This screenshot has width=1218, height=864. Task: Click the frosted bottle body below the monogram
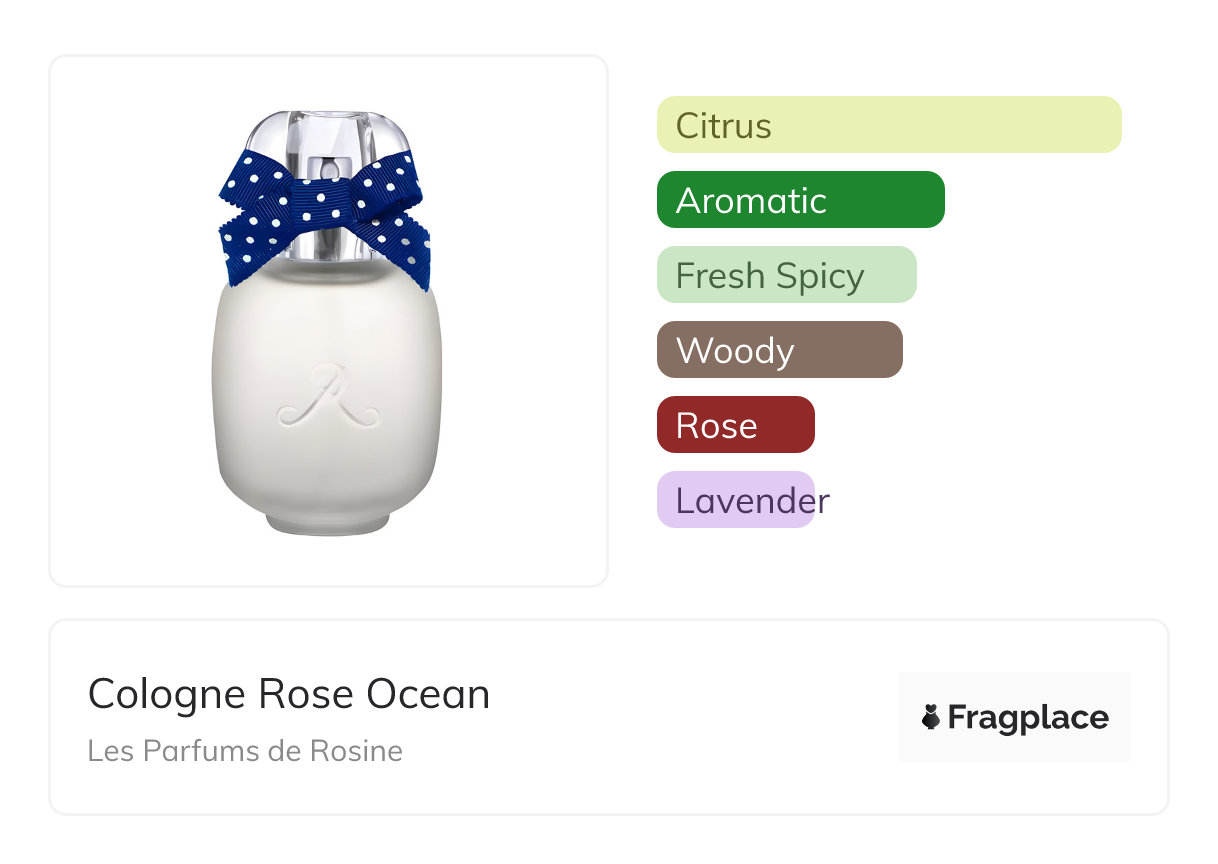327,465
